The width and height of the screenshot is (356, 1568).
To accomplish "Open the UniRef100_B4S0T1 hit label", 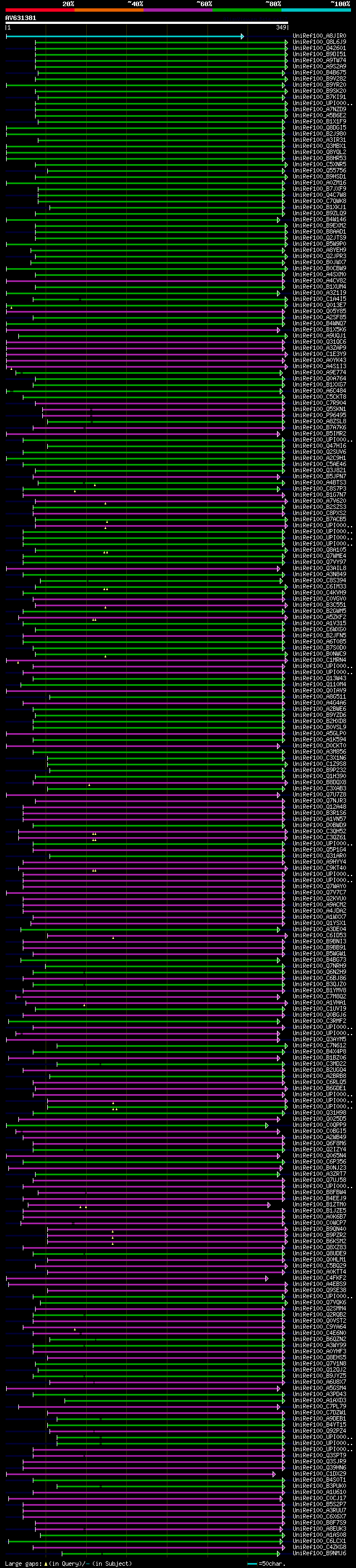I will tap(319, 1480).
